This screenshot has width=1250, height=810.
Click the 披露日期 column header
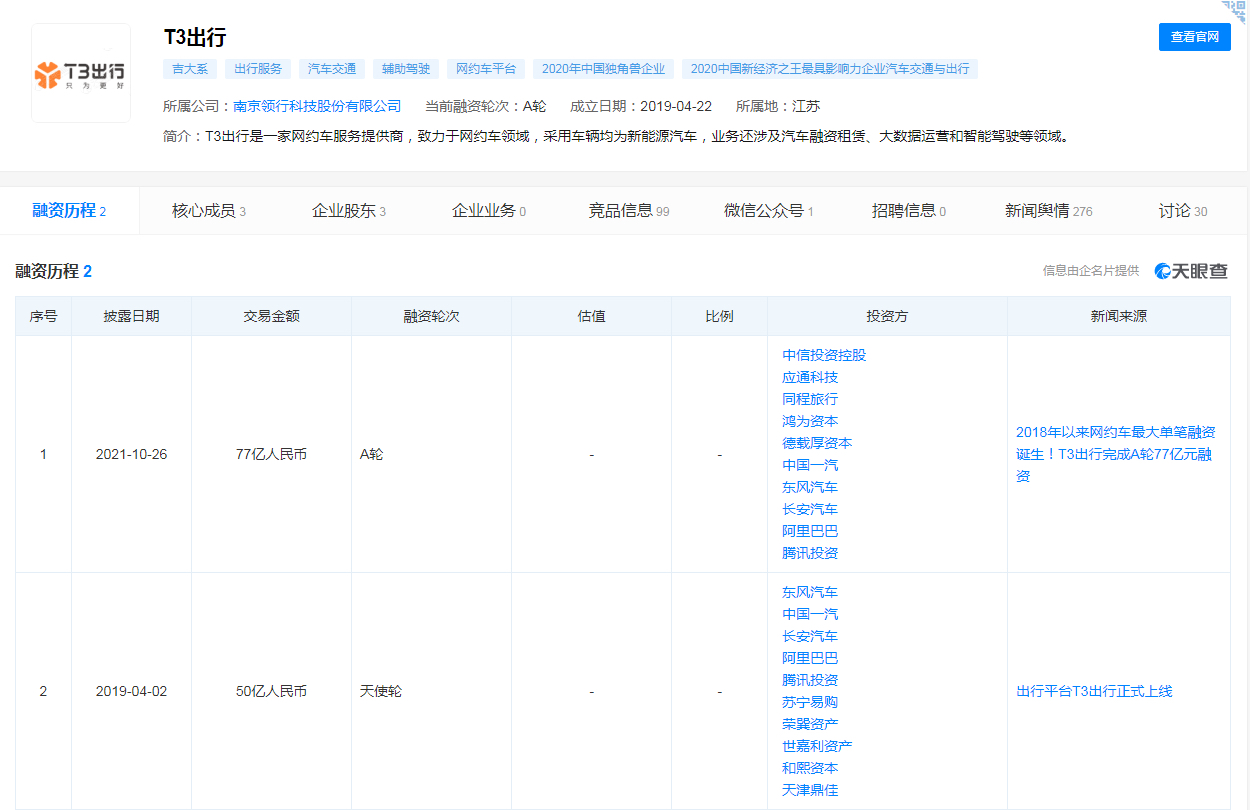pos(131,316)
